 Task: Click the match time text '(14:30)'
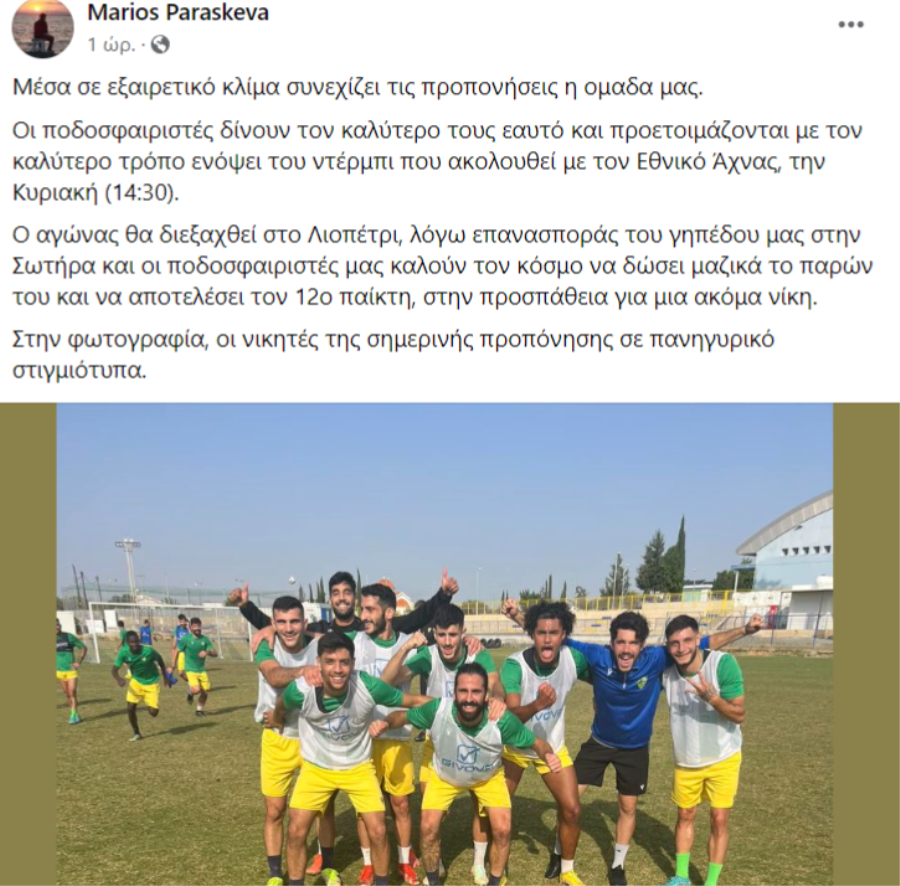pyautogui.click(x=143, y=193)
